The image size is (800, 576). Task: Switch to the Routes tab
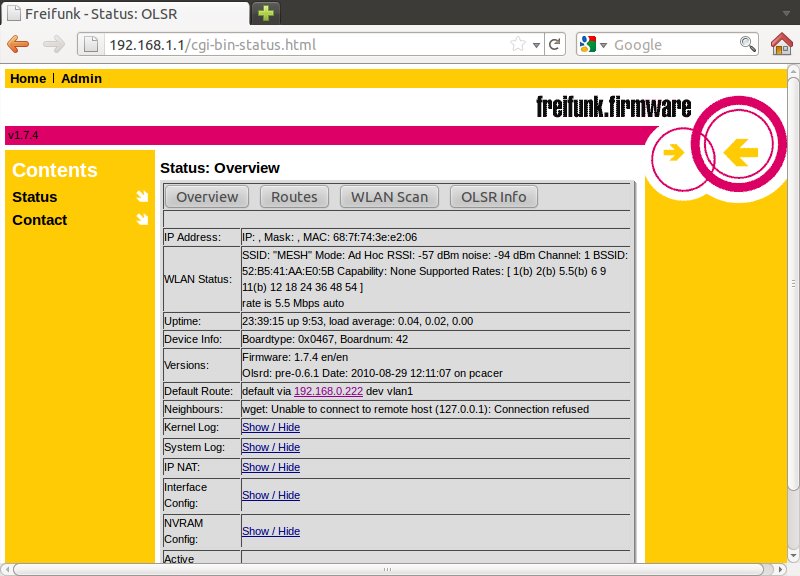point(294,197)
